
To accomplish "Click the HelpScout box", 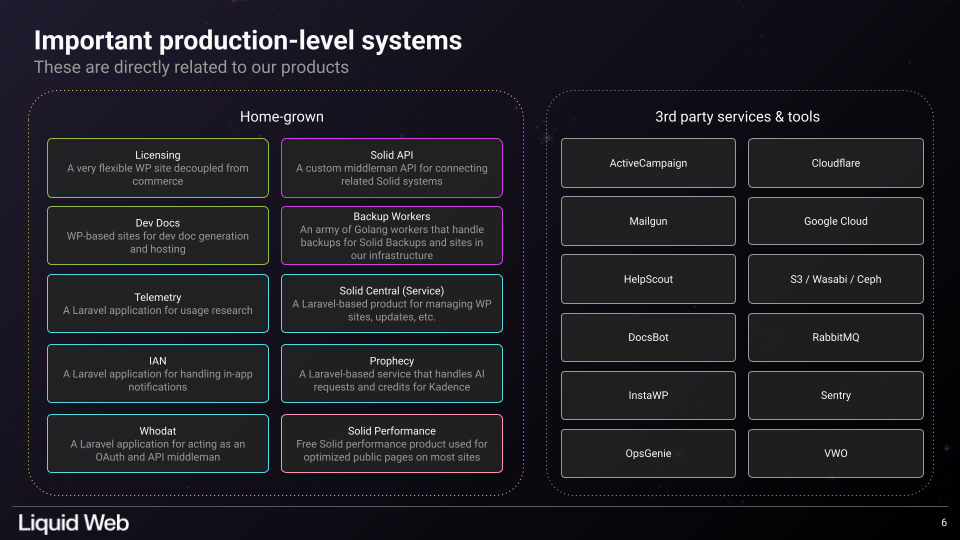I will [648, 279].
